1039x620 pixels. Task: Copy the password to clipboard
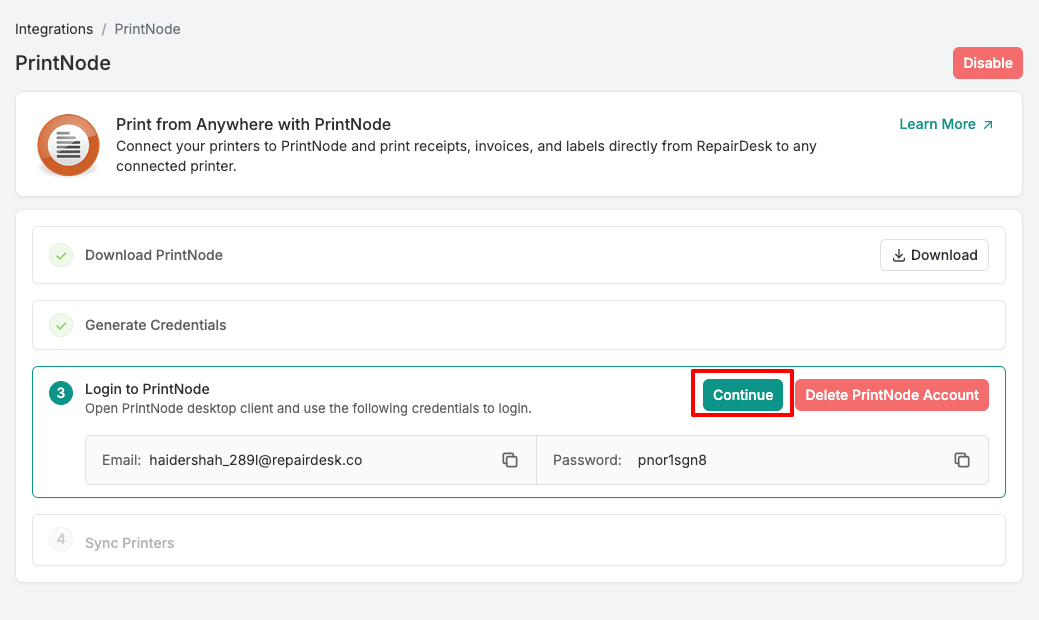[962, 460]
